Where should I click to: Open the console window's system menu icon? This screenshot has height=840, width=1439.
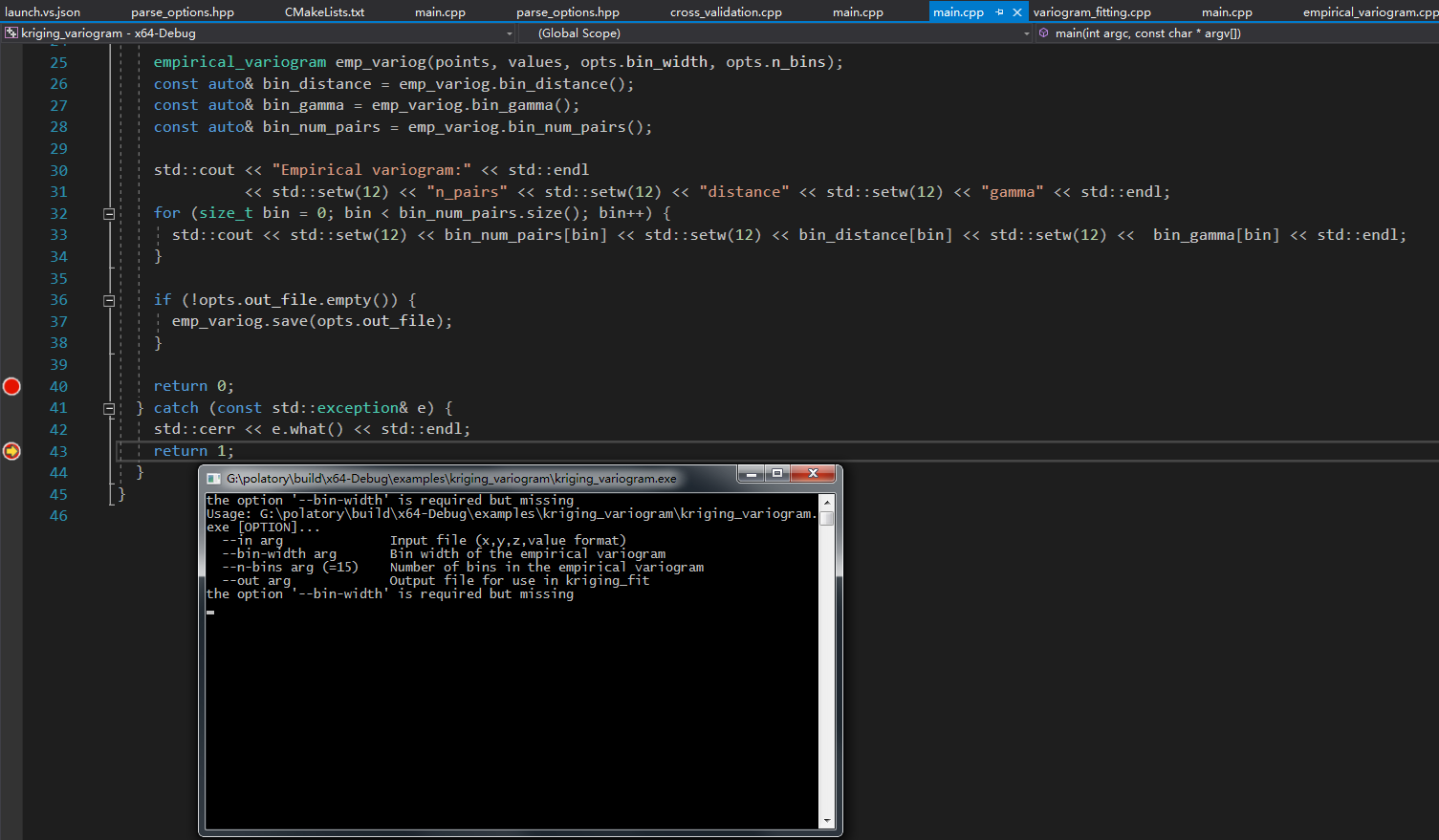click(x=213, y=473)
